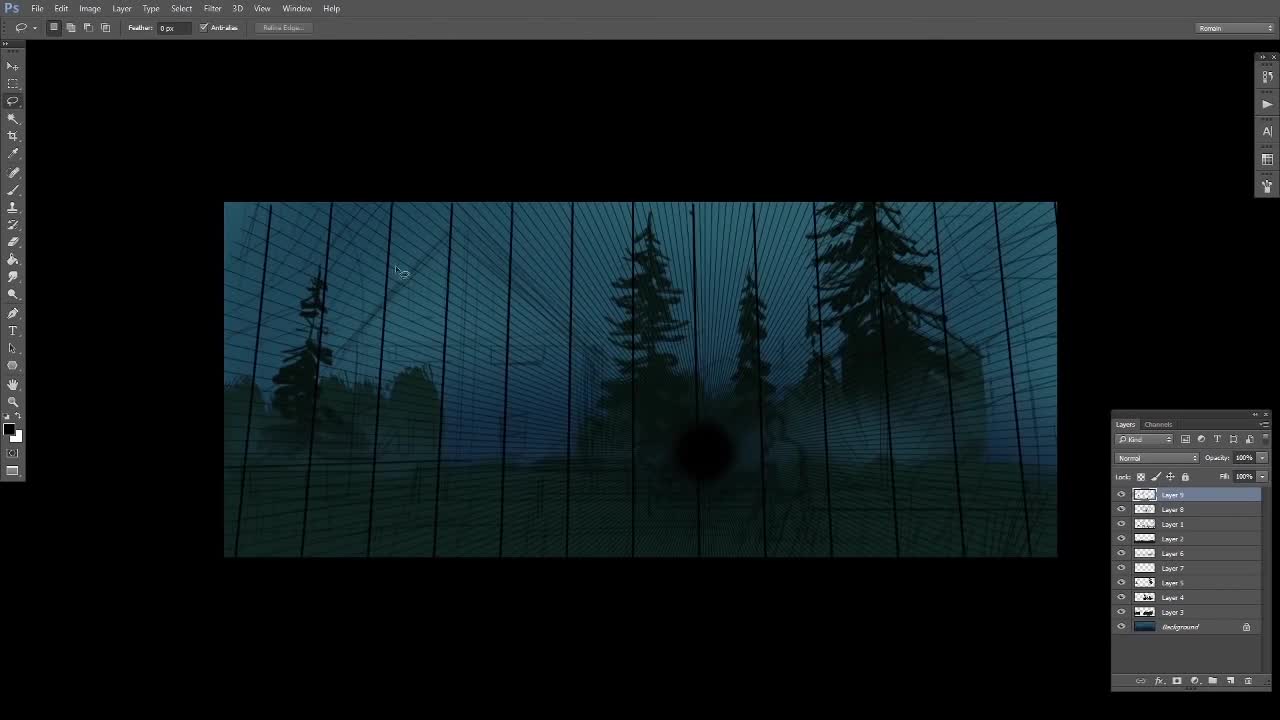Viewport: 1280px width, 720px height.
Task: Select the Hand tool
Action: click(x=13, y=385)
